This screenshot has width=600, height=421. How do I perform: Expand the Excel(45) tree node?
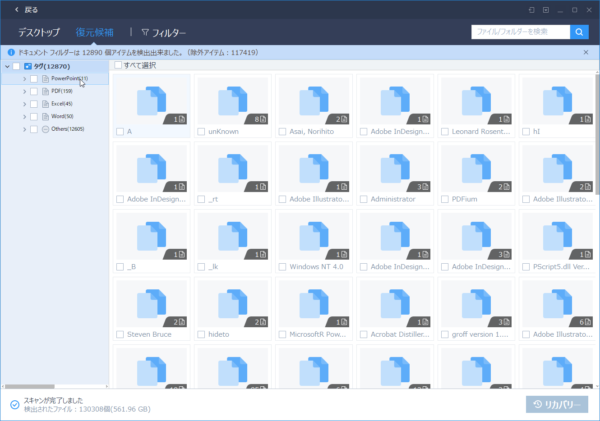click(24, 104)
